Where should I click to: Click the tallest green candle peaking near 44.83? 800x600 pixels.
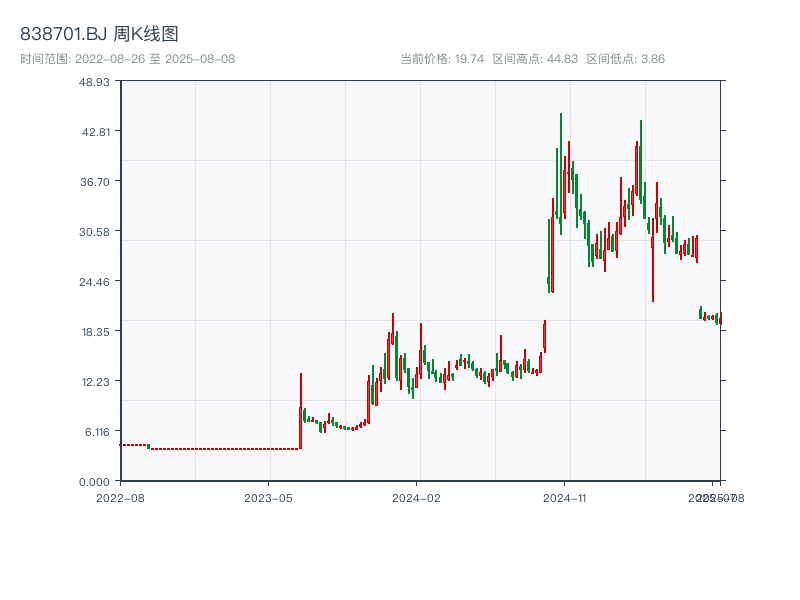[x=561, y=174]
